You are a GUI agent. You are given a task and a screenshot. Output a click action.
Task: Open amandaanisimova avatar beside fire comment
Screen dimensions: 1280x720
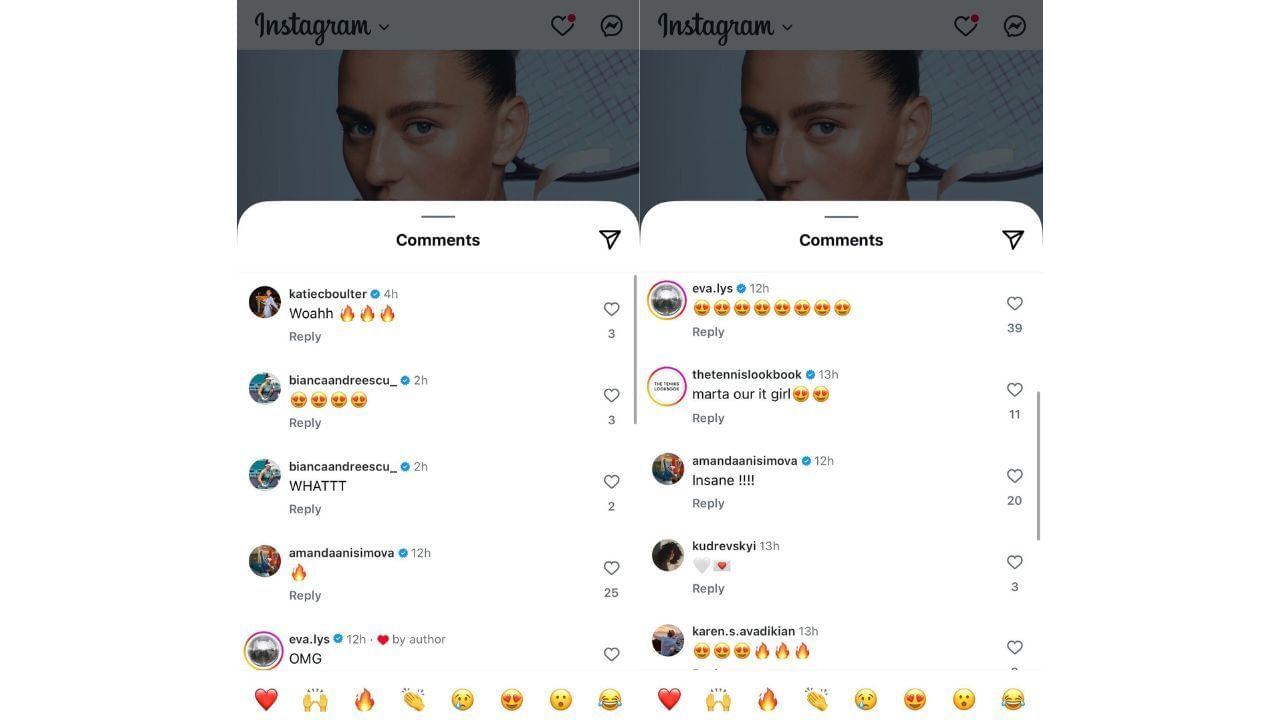pos(265,561)
